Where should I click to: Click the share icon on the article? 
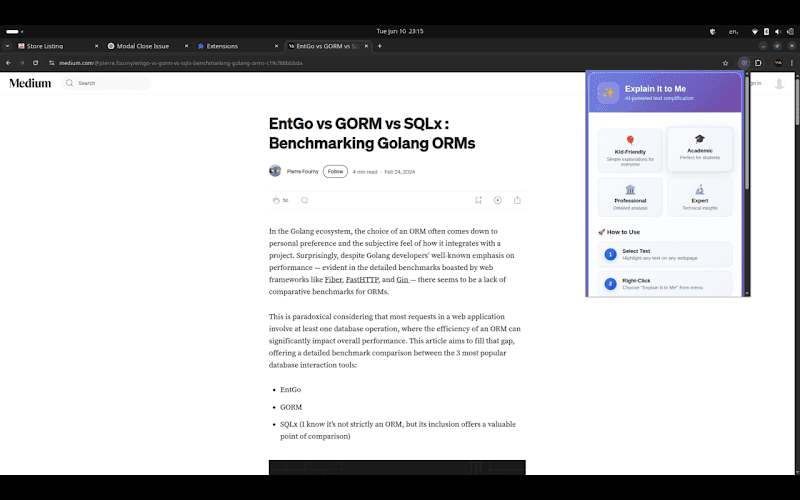pos(517,201)
